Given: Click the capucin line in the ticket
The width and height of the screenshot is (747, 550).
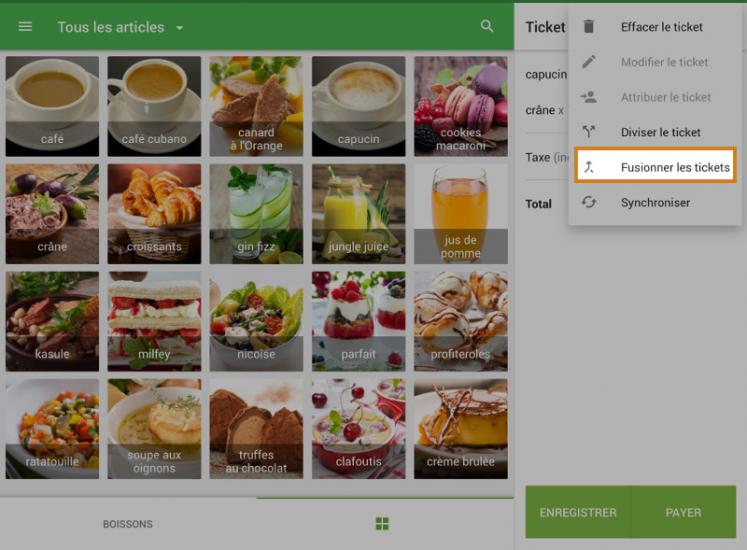Looking at the screenshot, I should (546, 74).
